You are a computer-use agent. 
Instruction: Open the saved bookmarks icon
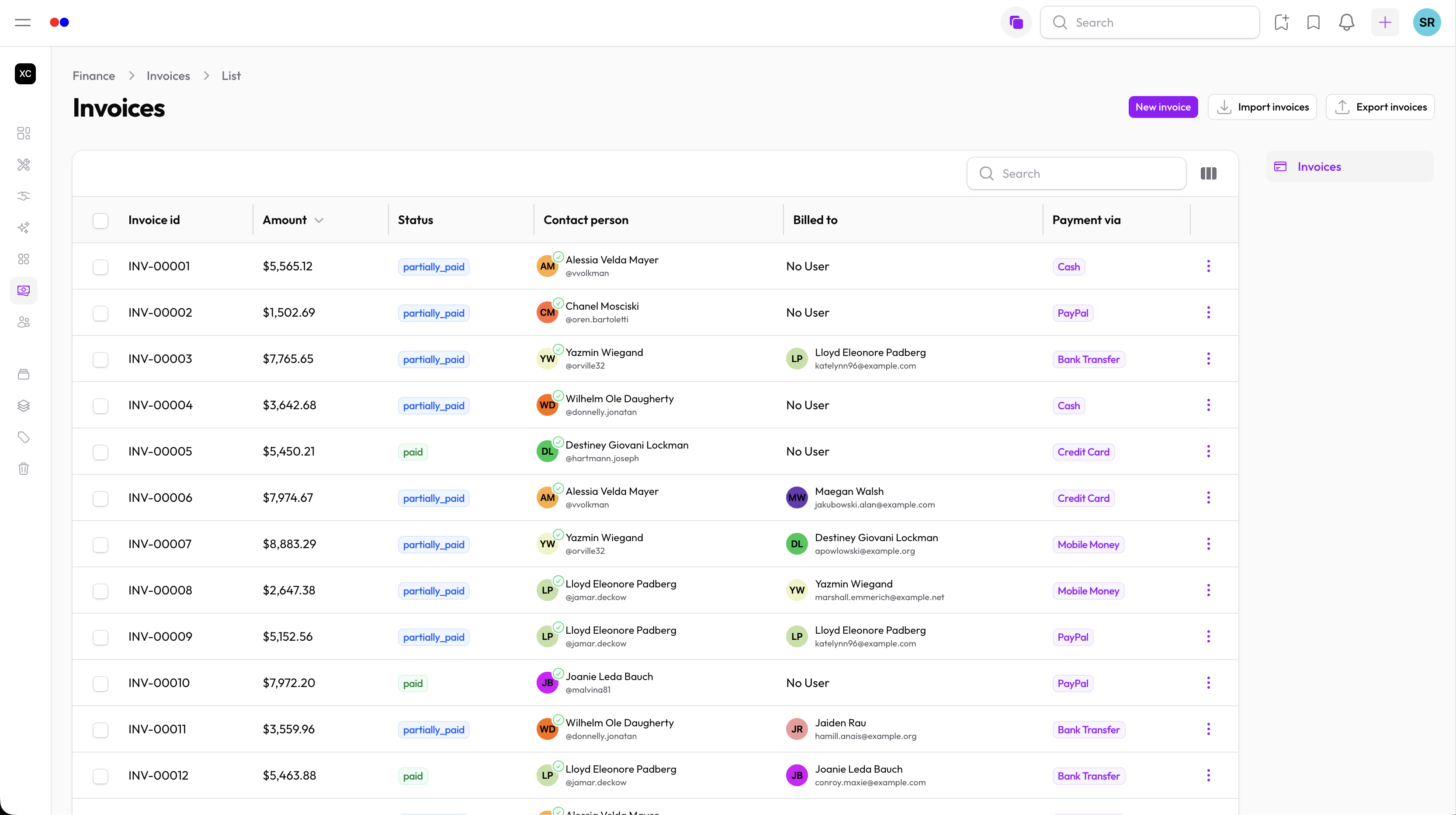pyautogui.click(x=1314, y=23)
